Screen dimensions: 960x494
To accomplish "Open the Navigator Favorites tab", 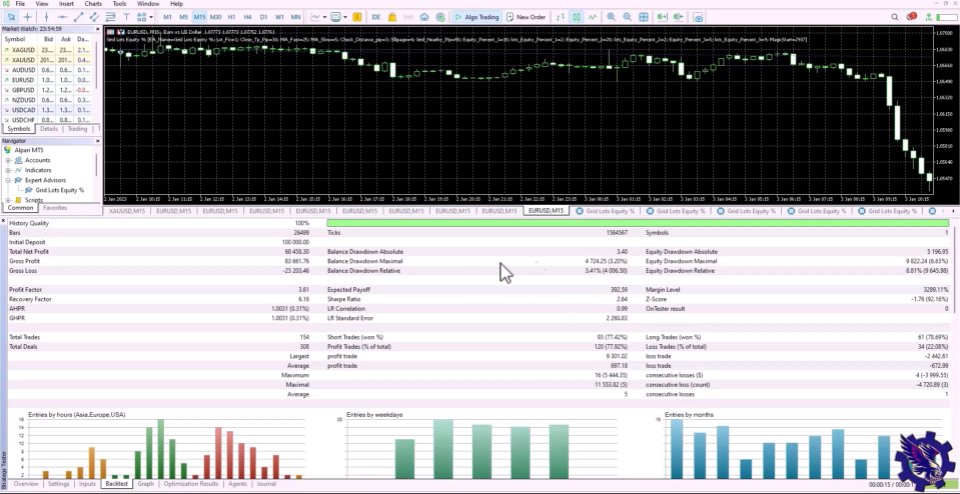I will [x=55, y=208].
